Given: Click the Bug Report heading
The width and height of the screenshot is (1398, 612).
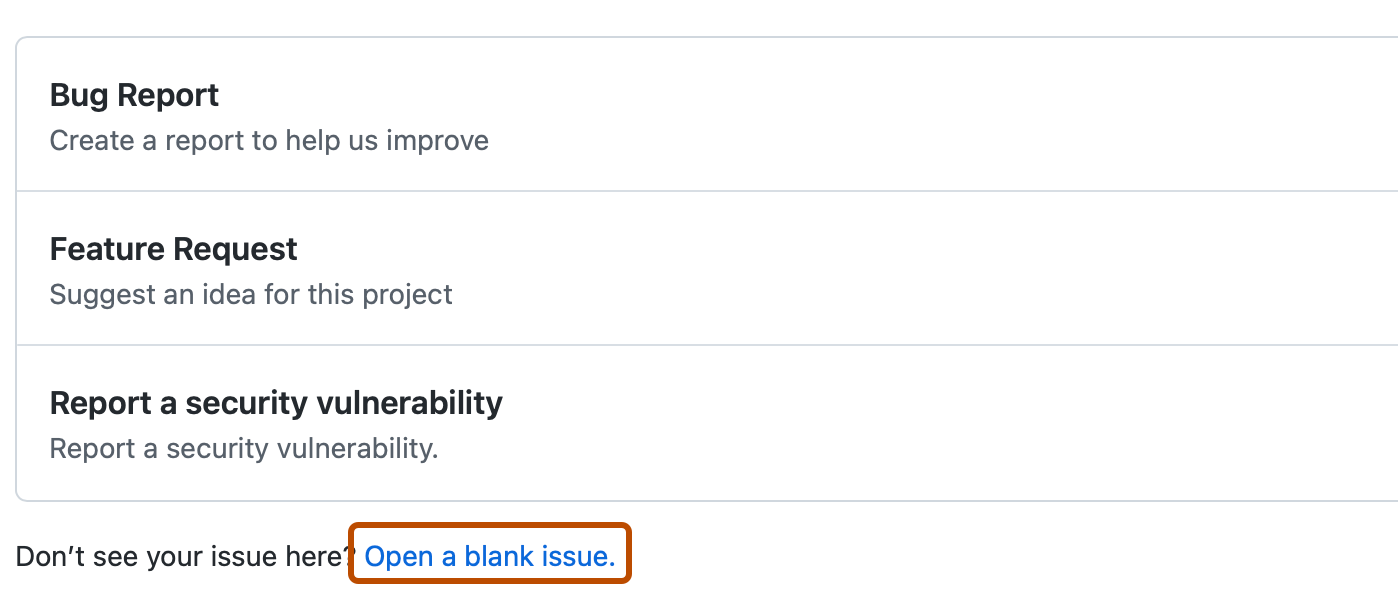Looking at the screenshot, I should [x=134, y=94].
